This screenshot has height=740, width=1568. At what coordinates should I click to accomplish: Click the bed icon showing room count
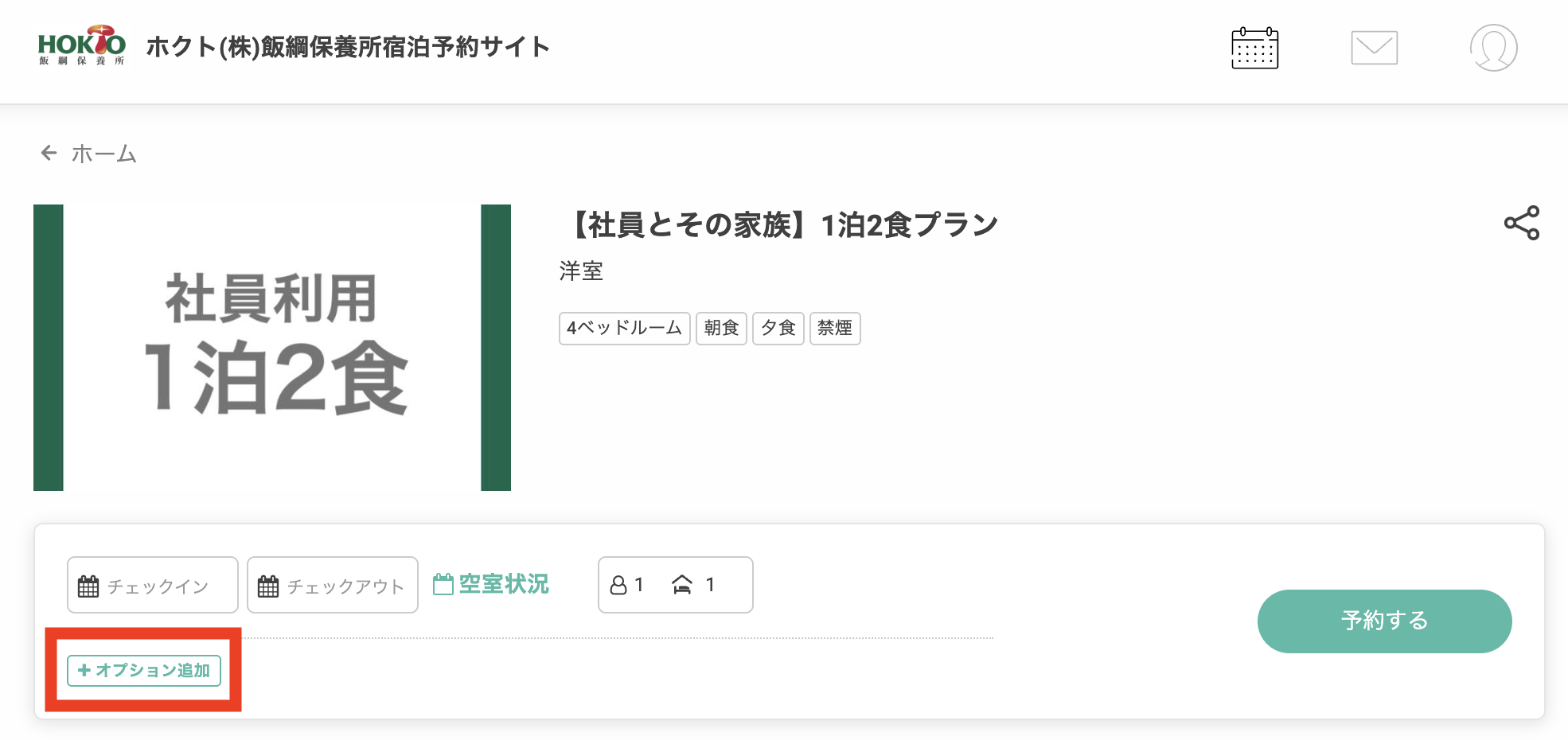pos(683,585)
